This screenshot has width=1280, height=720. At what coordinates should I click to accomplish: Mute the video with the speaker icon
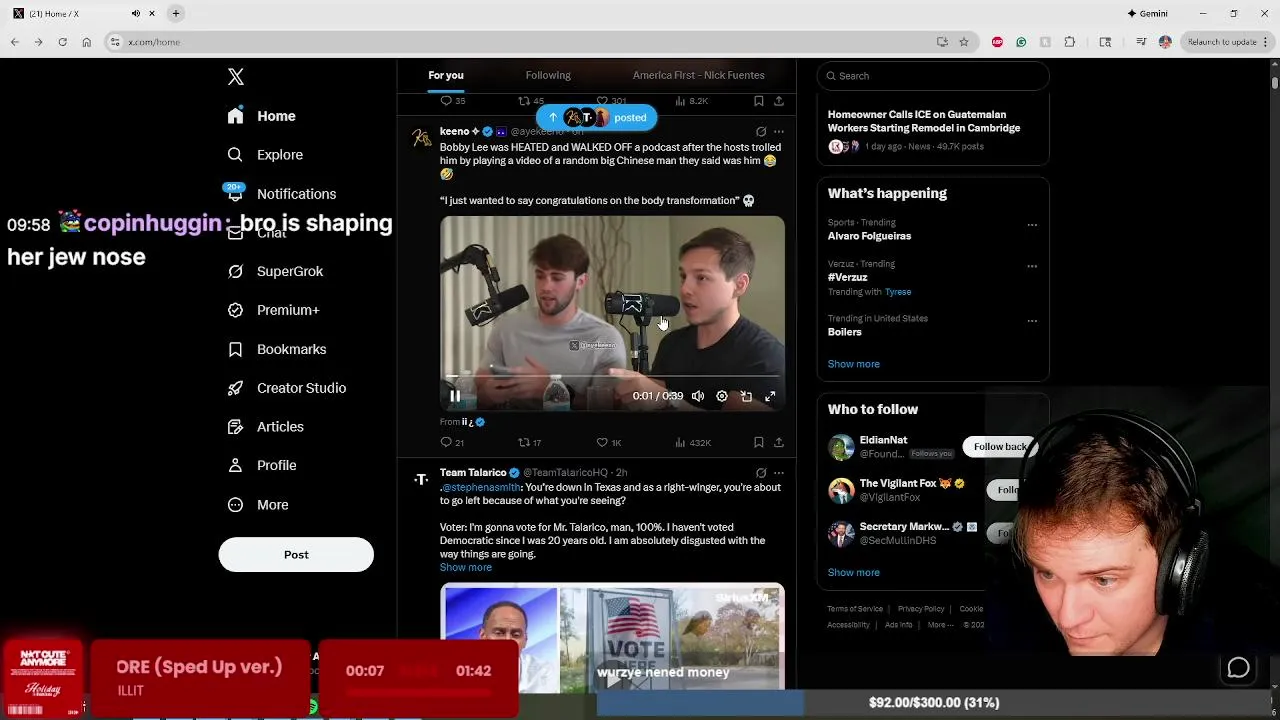tap(698, 396)
